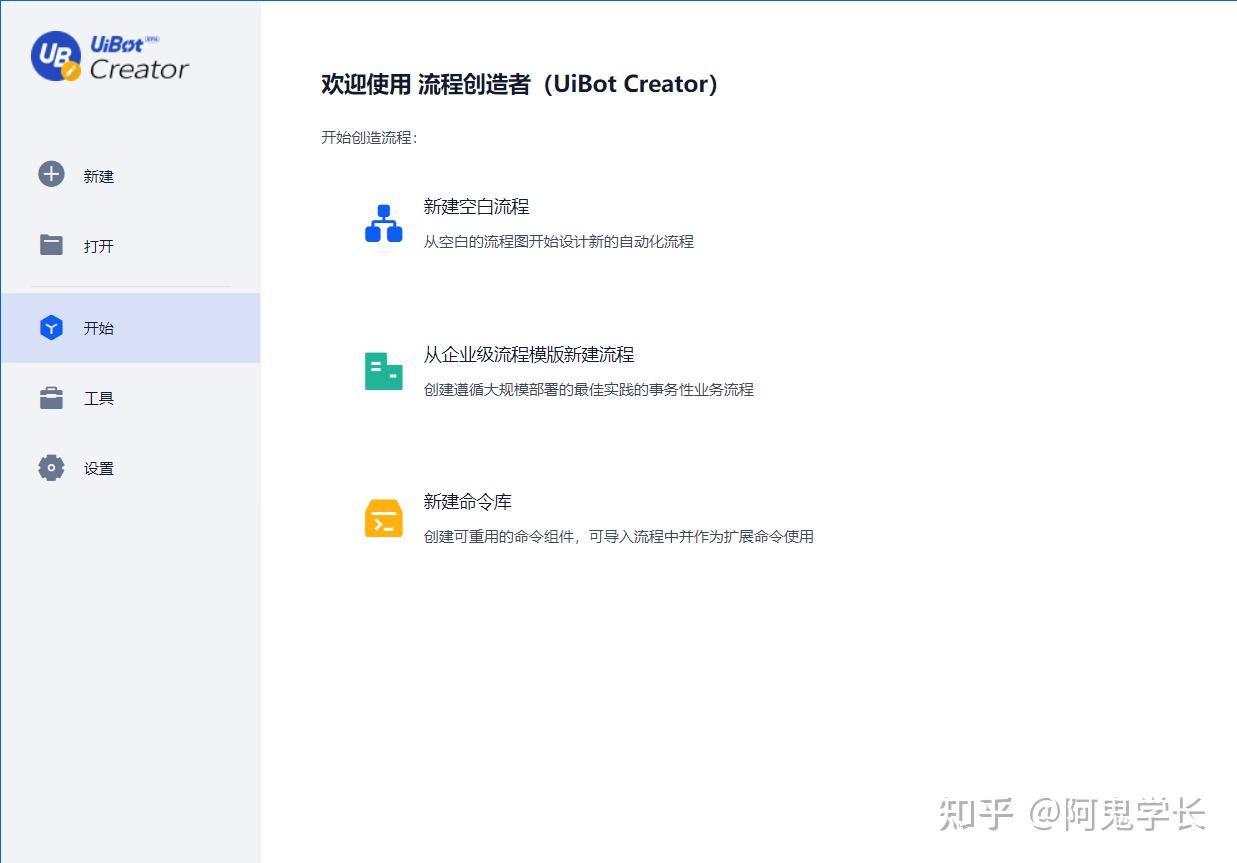1237x863 pixels.
Task: Click 新建命令库 to create command library
Action: pos(467,501)
